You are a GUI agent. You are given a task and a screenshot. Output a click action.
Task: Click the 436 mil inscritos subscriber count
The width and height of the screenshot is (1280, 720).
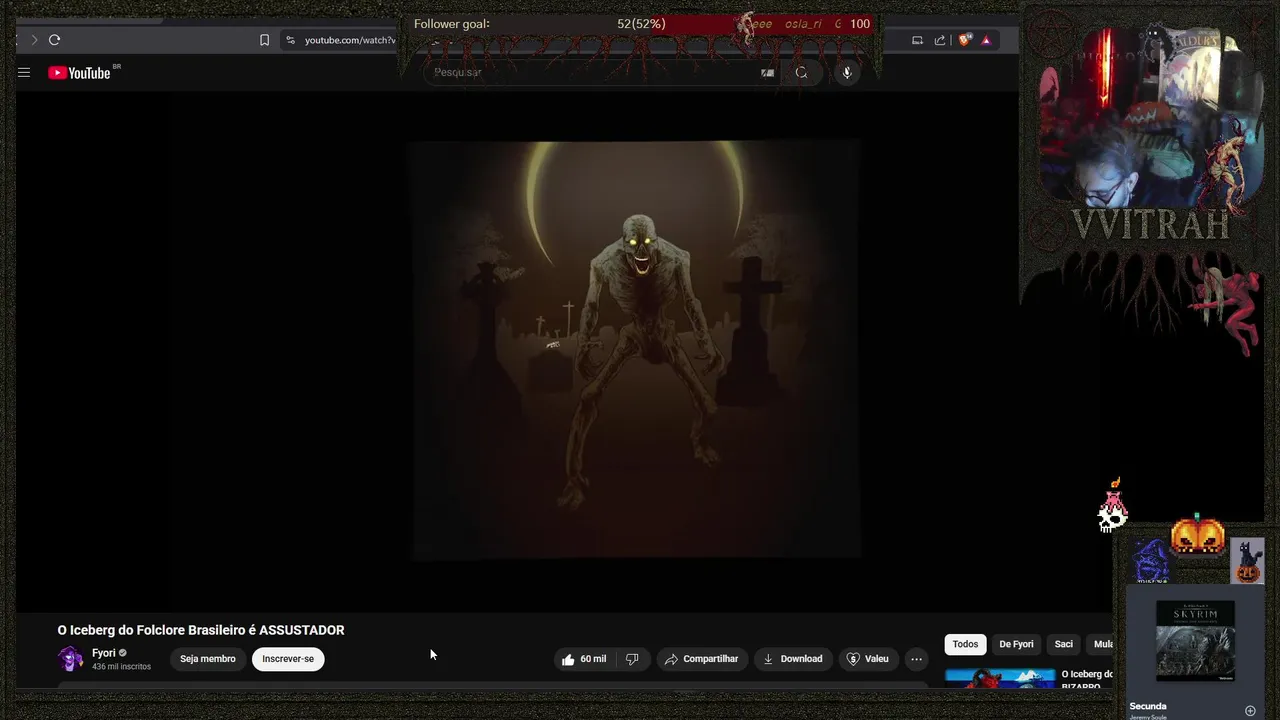tap(121, 667)
